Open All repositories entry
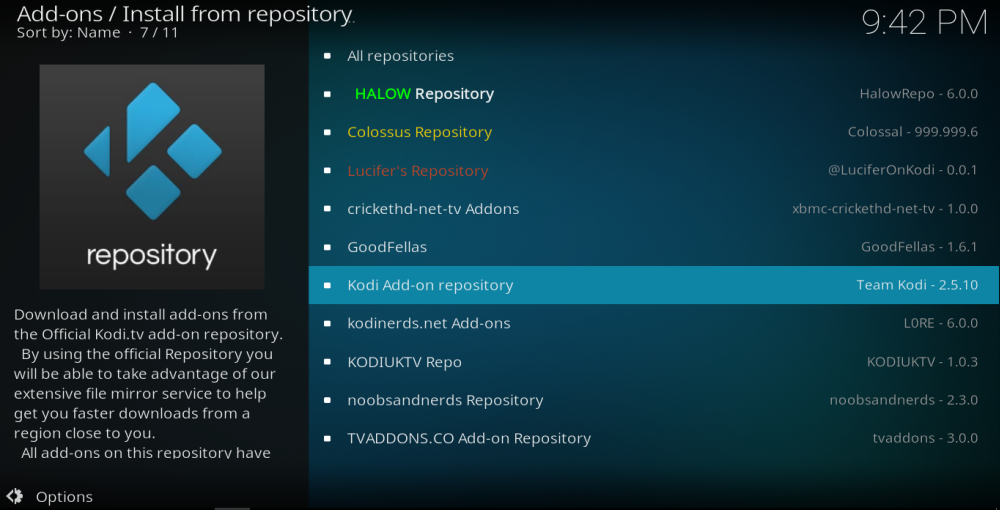The image size is (1000, 510). pos(400,56)
